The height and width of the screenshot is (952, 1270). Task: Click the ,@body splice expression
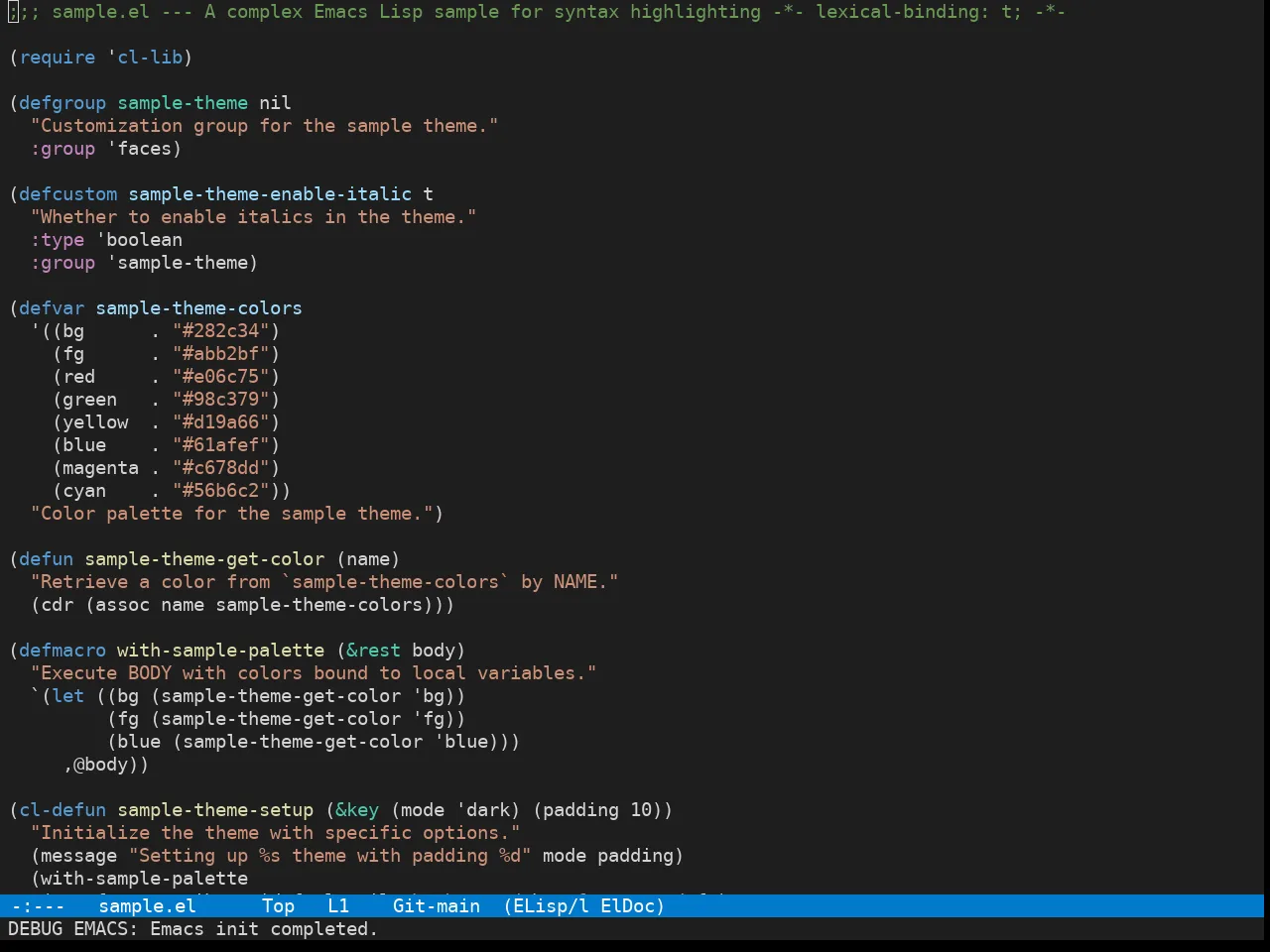tap(101, 765)
